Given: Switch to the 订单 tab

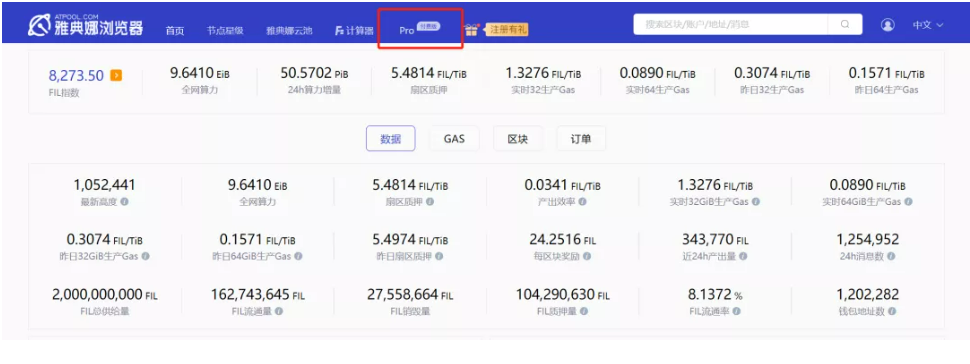Looking at the screenshot, I should (581, 139).
